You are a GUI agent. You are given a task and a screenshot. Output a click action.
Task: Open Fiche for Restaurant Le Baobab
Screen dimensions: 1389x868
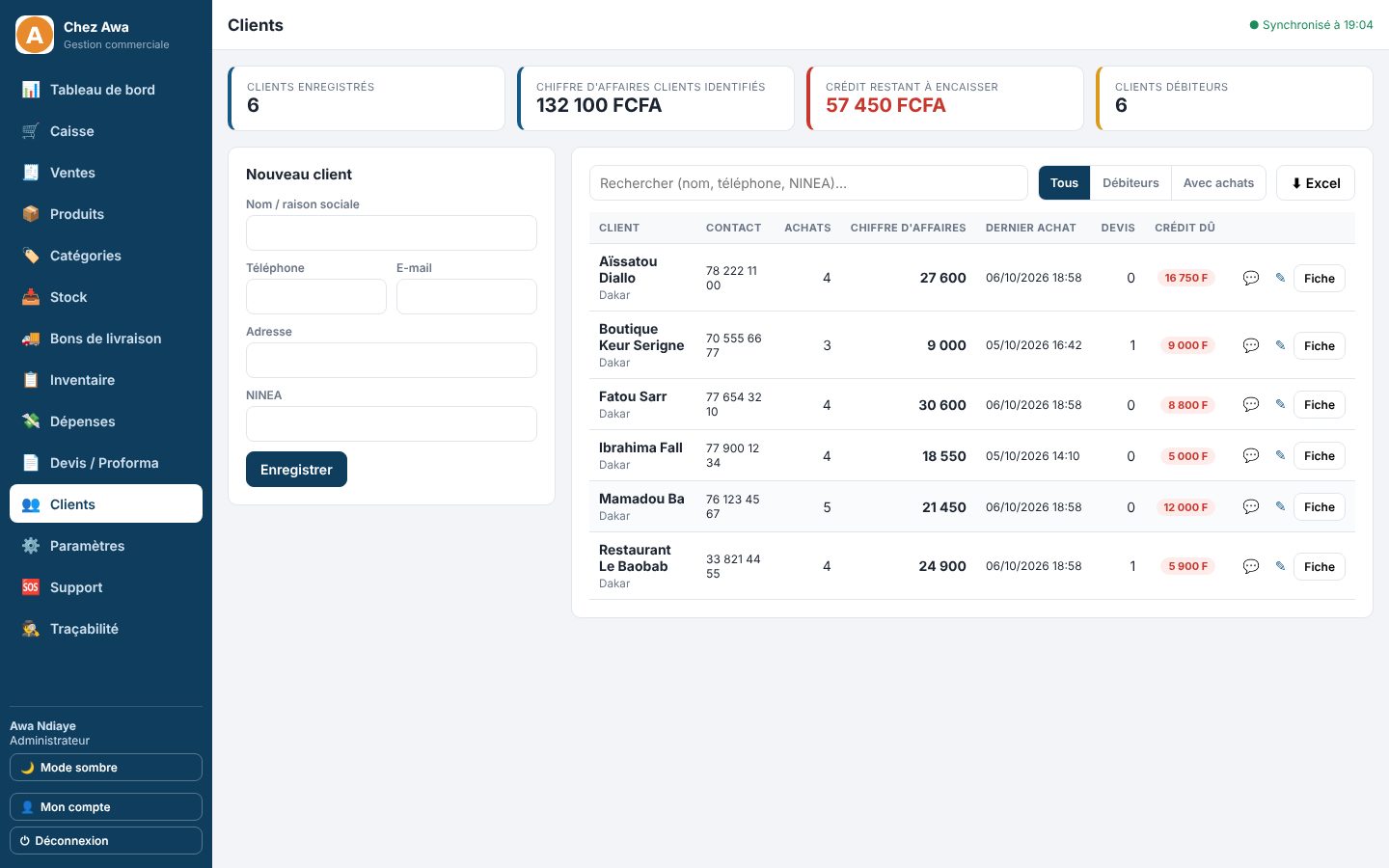(1320, 566)
